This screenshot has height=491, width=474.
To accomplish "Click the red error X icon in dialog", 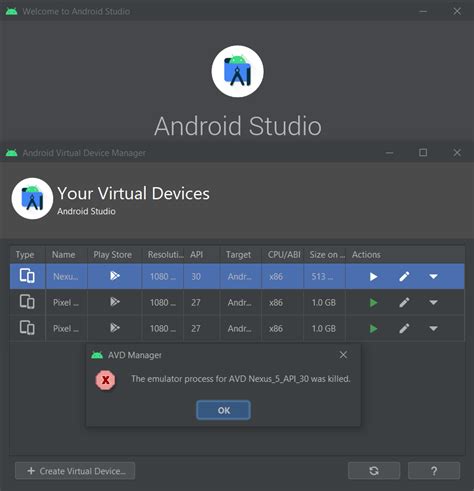I will pos(106,380).
